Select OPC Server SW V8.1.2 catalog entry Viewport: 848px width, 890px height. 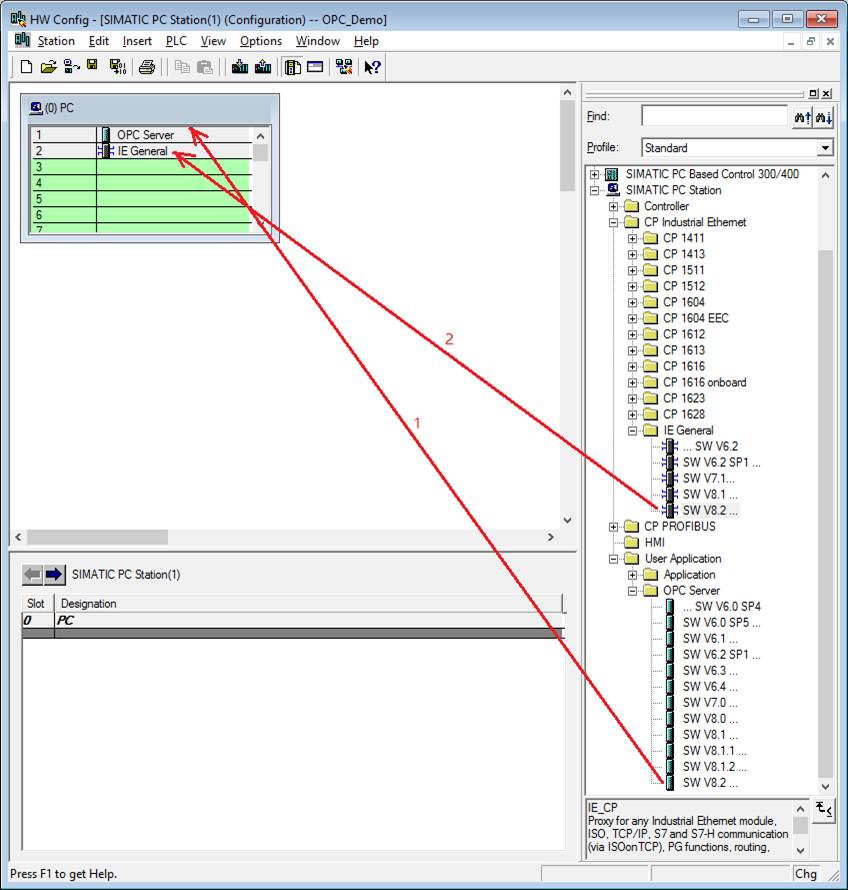coord(714,767)
